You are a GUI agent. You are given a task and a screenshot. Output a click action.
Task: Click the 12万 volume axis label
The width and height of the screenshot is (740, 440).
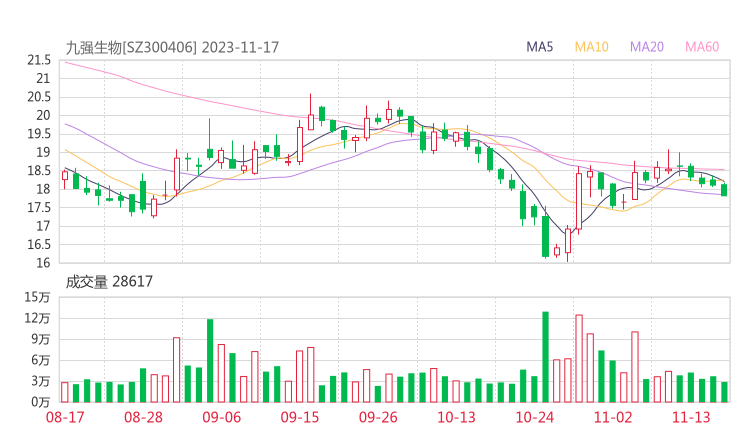37,318
